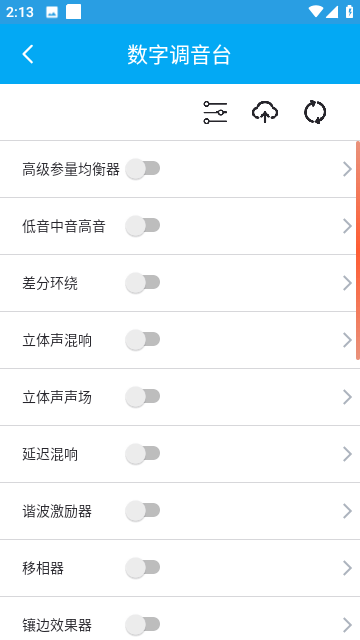The image size is (360, 640).
Task: Tap the white square status bar icon
Action: pos(73,12)
